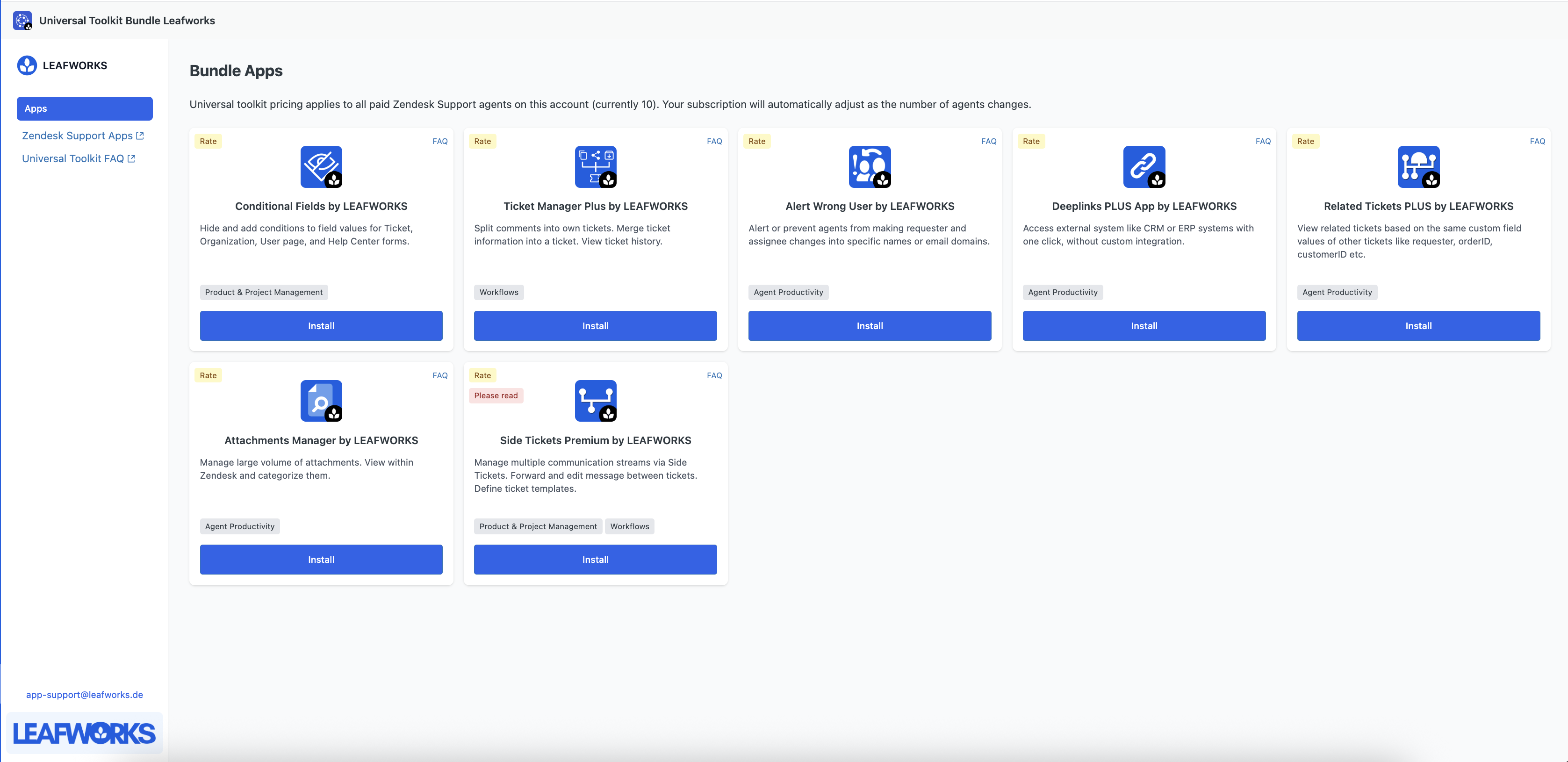Click the Deeplinks PLUS App by LEAFWORKS title
Image resolution: width=1568 pixels, height=762 pixels.
click(1144, 206)
